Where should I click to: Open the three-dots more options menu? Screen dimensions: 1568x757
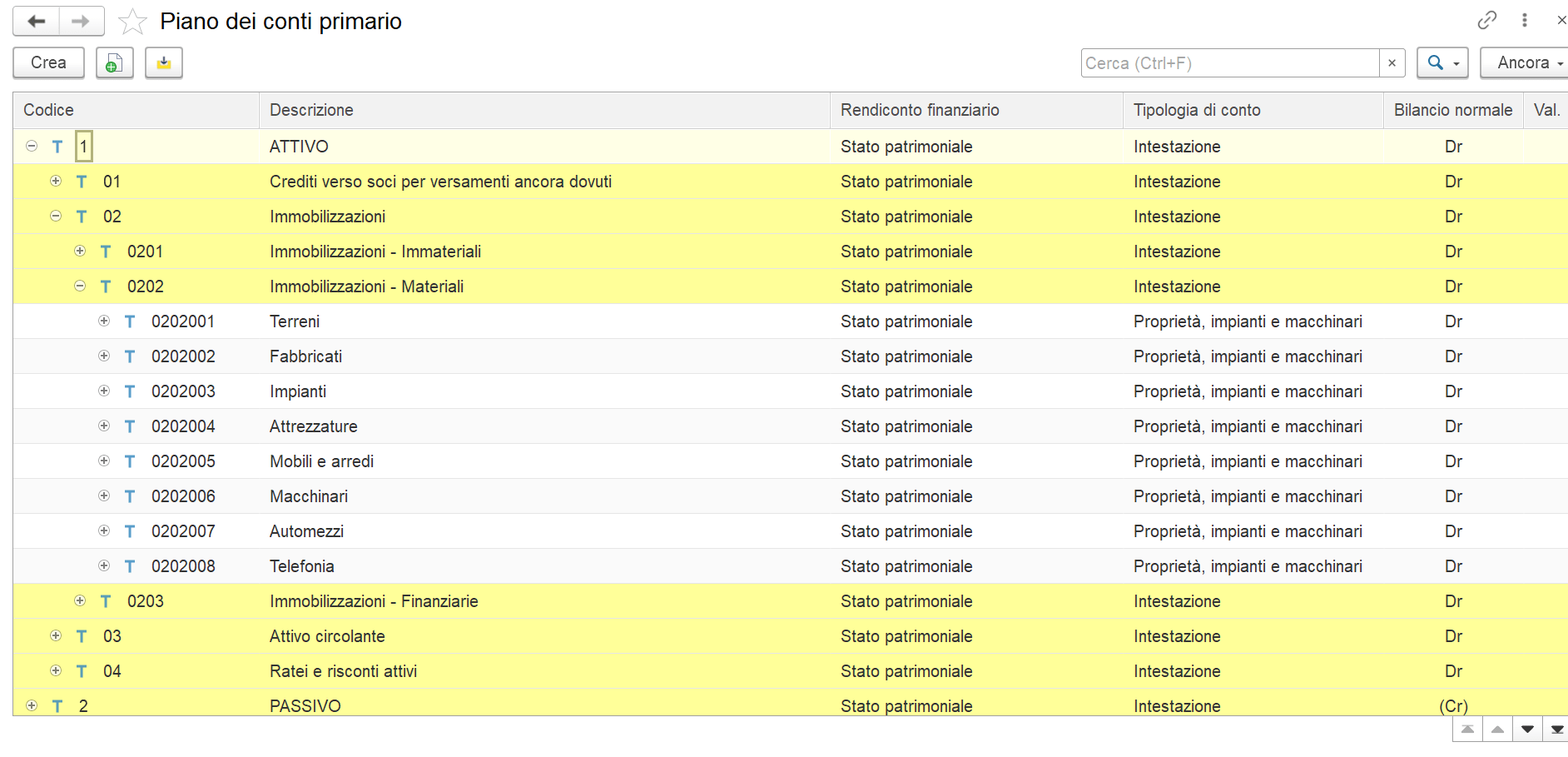(1525, 20)
